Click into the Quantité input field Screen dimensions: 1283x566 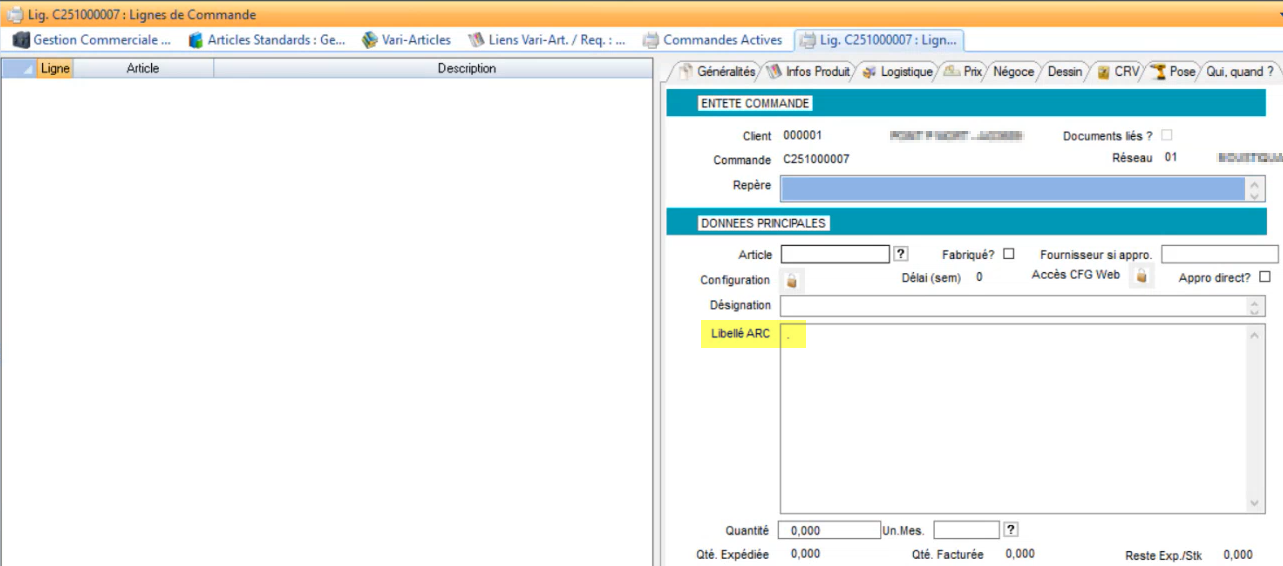(828, 530)
